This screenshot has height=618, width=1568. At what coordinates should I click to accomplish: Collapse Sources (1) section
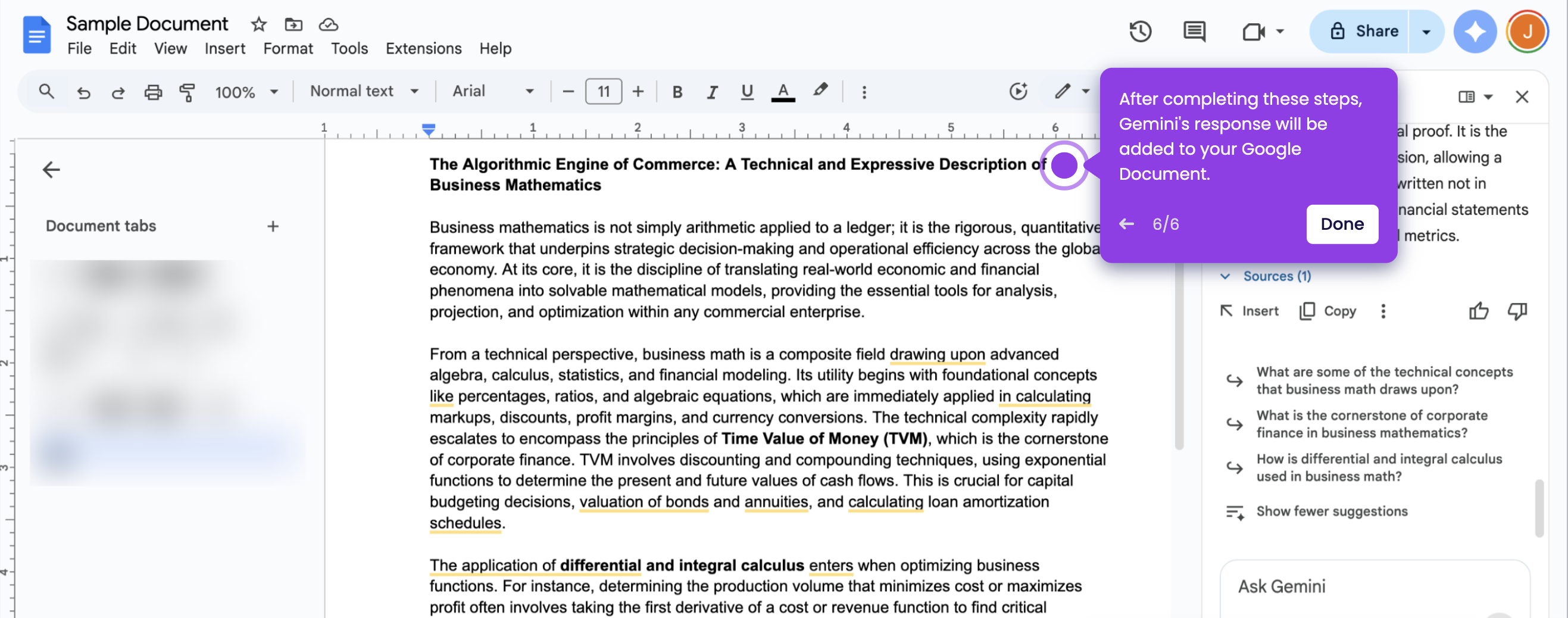point(1266,276)
